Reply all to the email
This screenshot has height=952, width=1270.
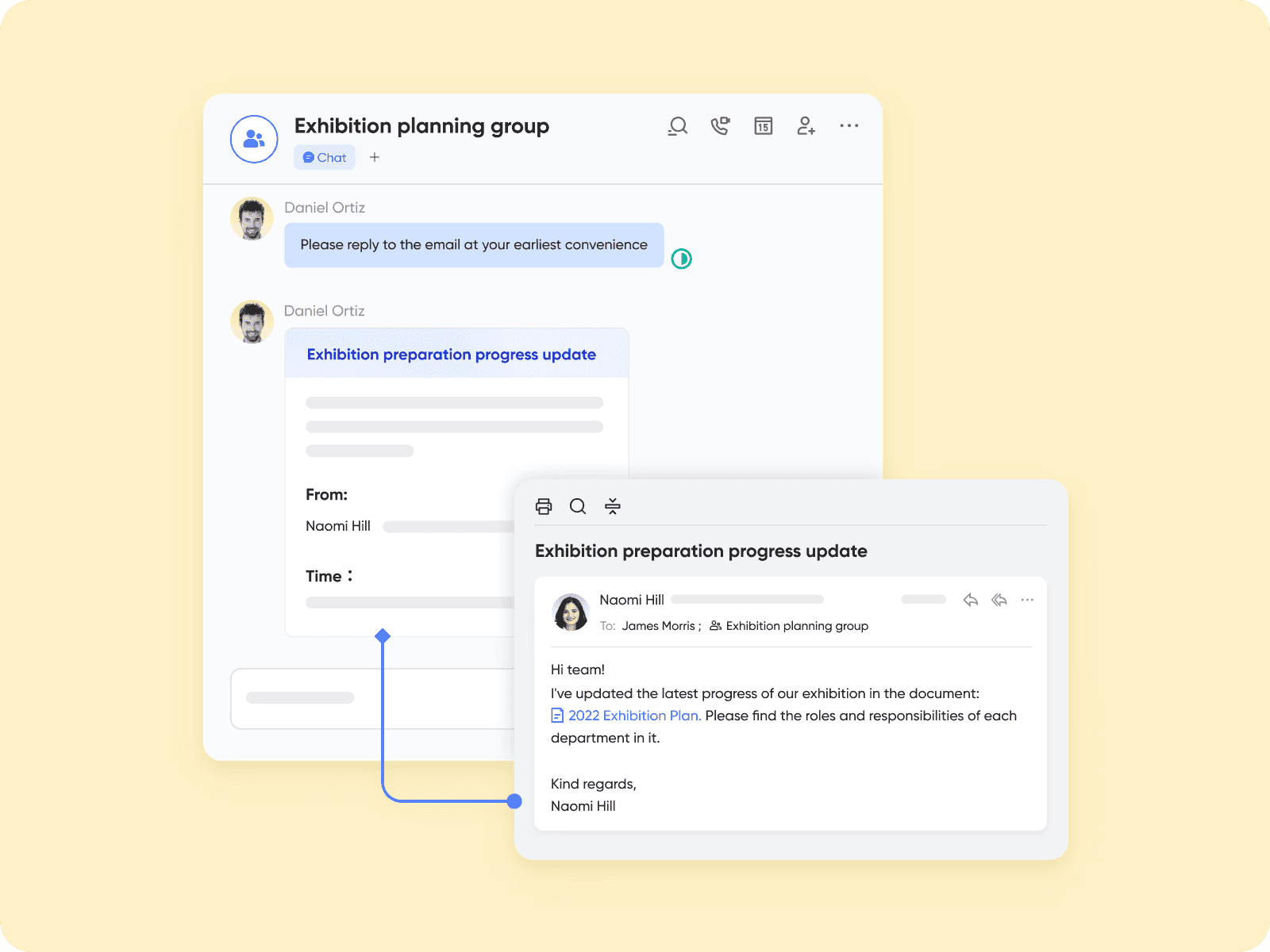coord(999,600)
